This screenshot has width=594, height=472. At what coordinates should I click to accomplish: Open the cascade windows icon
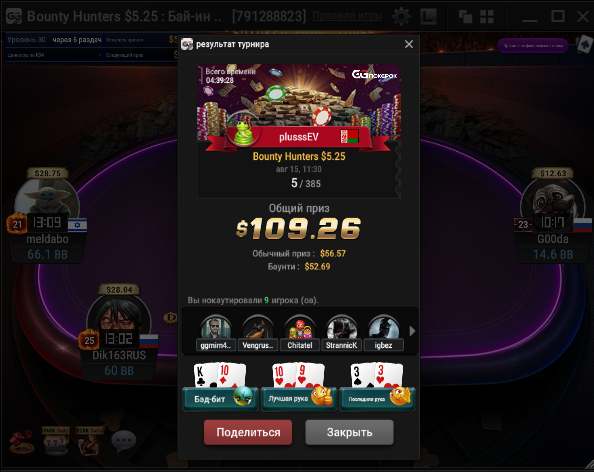click(465, 17)
